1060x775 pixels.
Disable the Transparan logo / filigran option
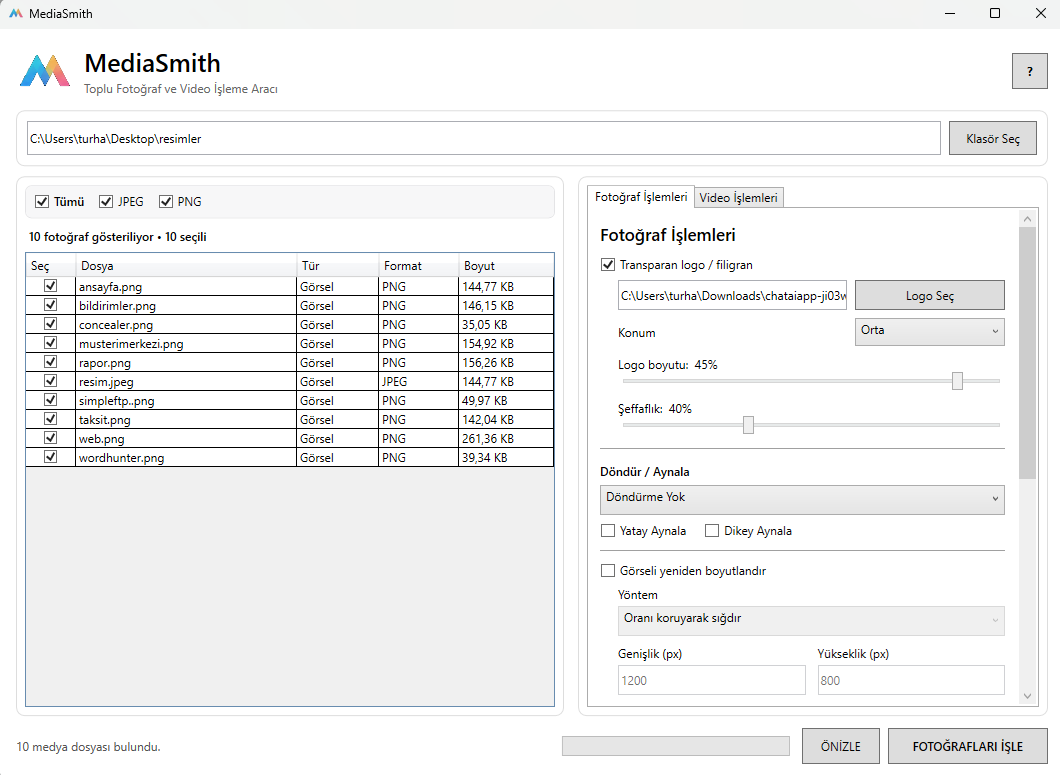click(x=608, y=264)
